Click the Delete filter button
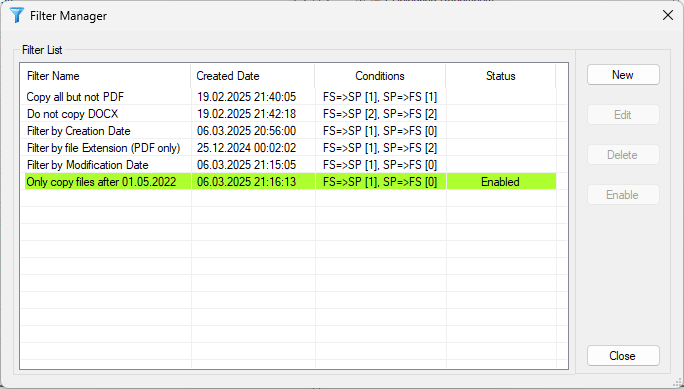Viewport: 684px width, 389px height. [x=623, y=155]
